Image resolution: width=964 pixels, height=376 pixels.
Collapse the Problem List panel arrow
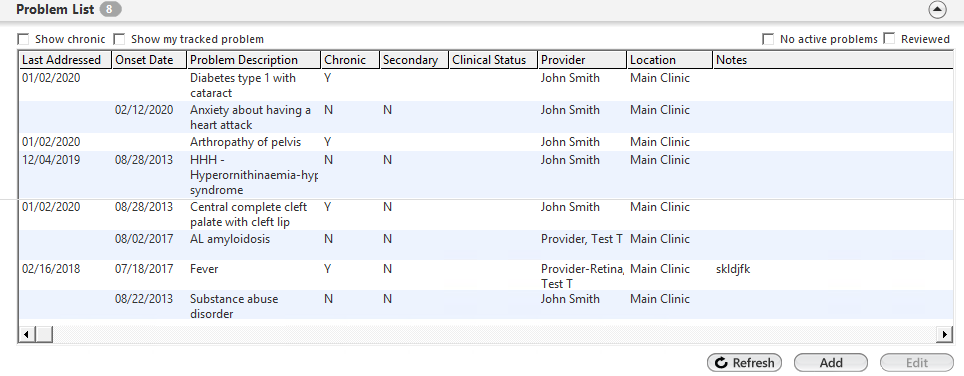click(x=937, y=10)
